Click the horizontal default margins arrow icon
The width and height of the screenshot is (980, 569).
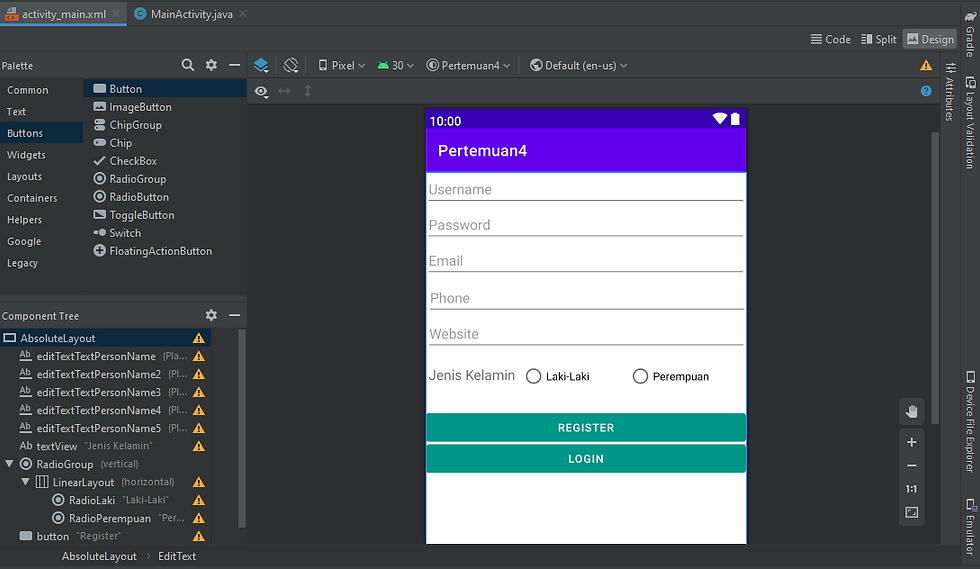click(x=284, y=91)
